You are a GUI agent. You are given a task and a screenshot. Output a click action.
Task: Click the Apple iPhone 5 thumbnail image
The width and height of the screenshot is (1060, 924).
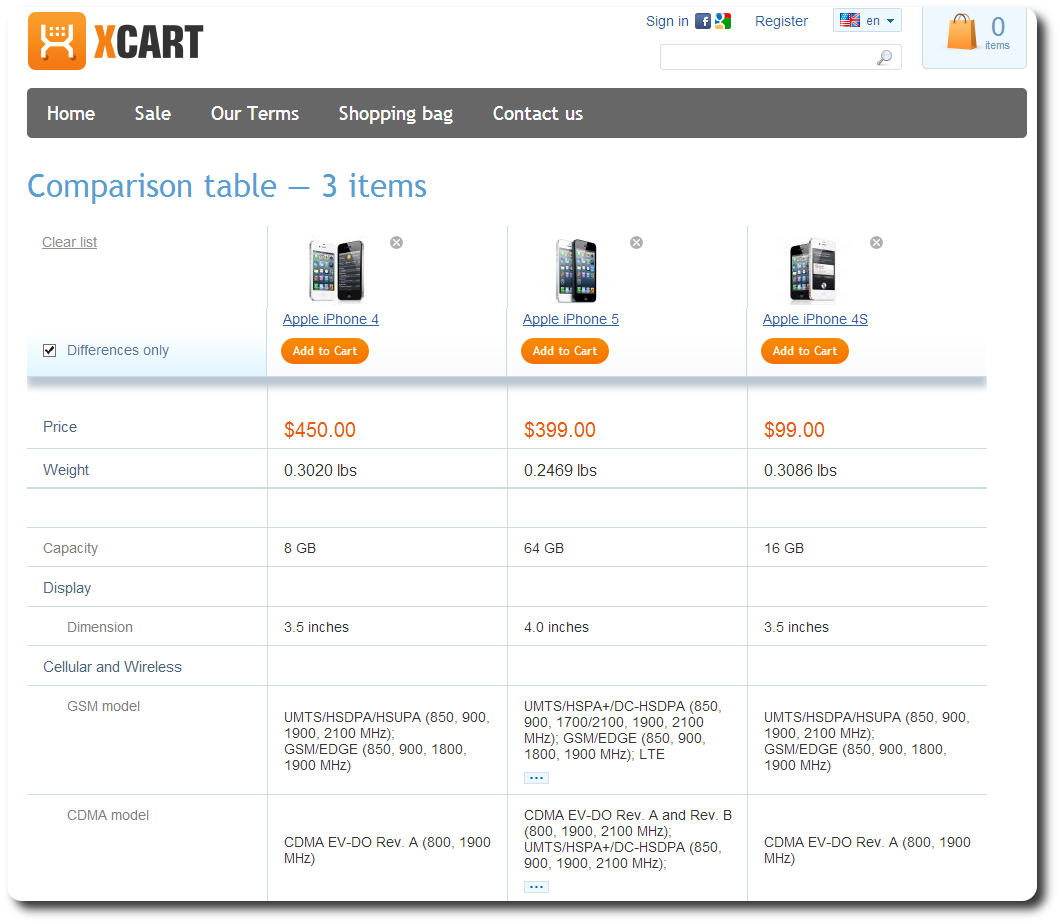[x=577, y=270]
